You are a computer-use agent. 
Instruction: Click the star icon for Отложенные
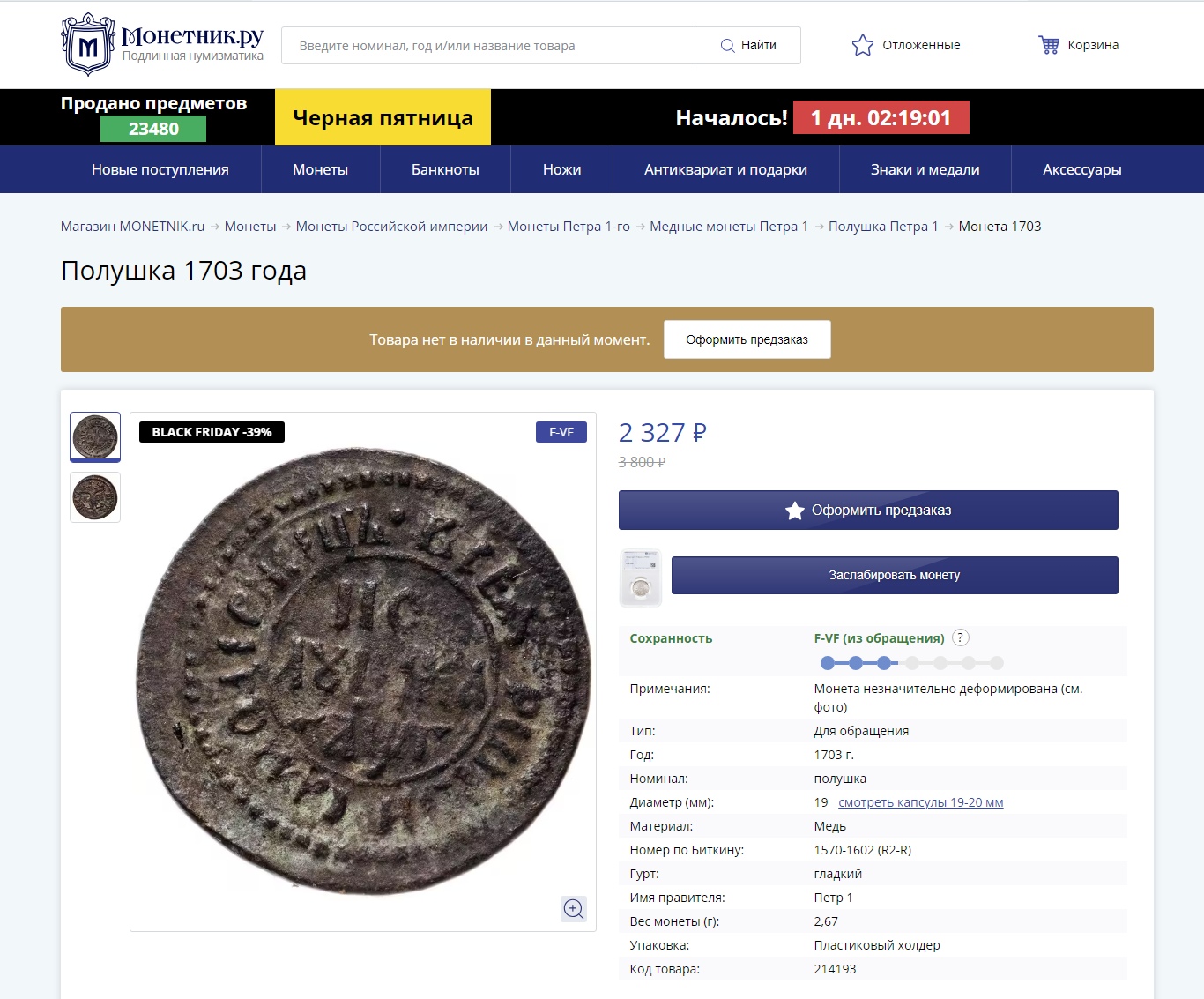tap(862, 45)
